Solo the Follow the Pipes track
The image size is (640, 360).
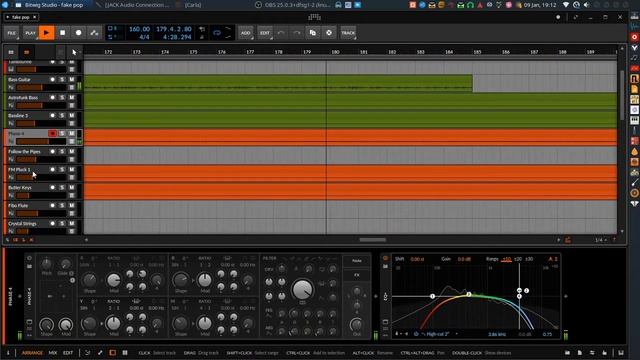pyautogui.click(x=62, y=151)
